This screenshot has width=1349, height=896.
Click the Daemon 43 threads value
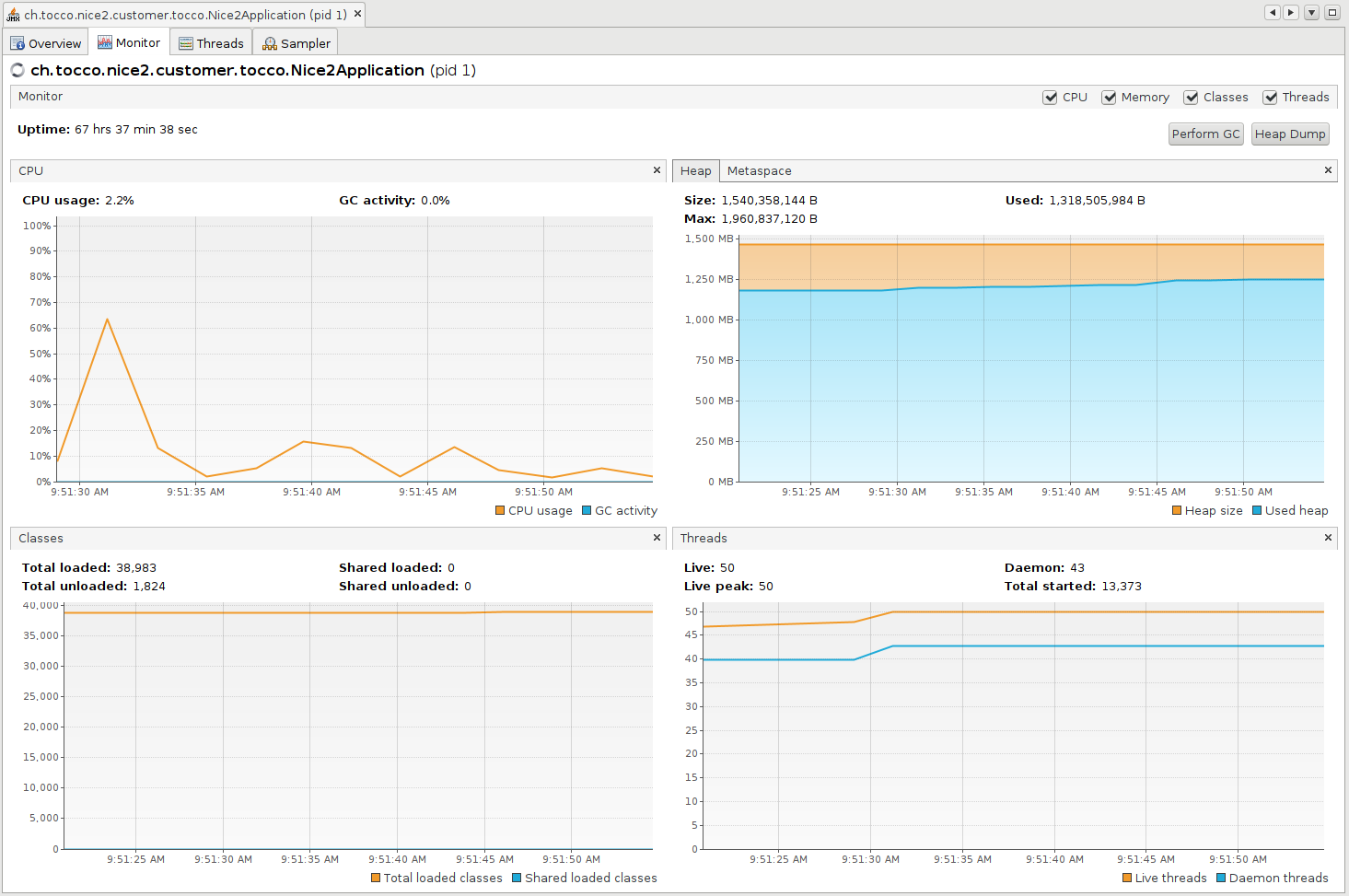point(1077,568)
